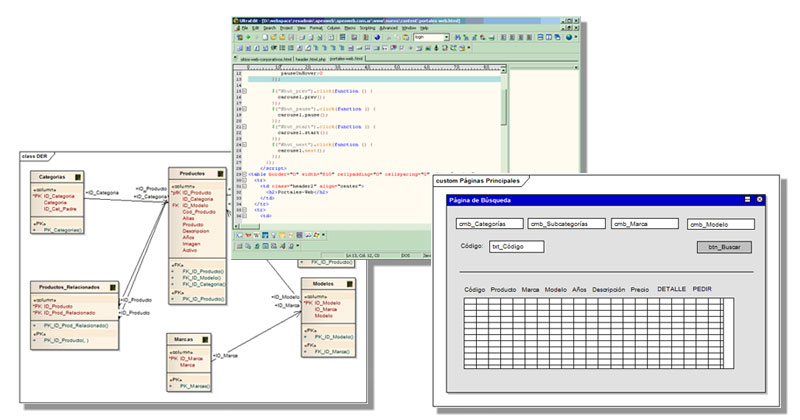Collapse the code fold at line 15
This screenshot has height=420, width=800.
pos(244,91)
